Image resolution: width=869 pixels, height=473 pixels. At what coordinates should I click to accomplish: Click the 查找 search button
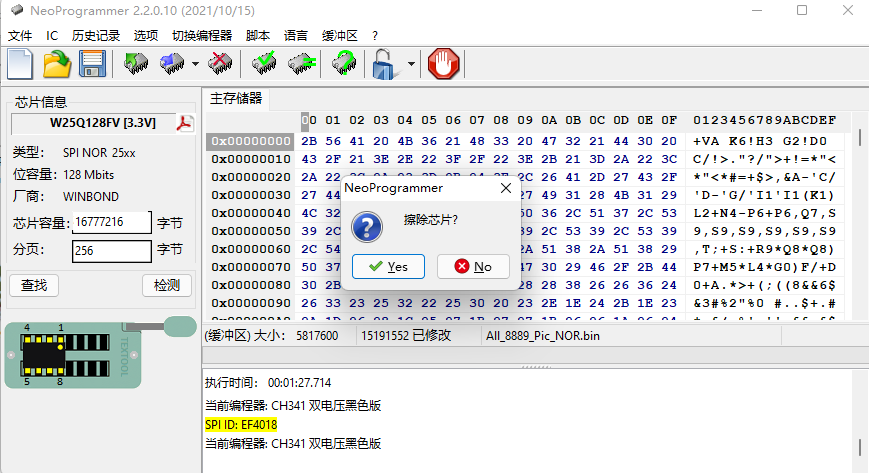coord(34,285)
